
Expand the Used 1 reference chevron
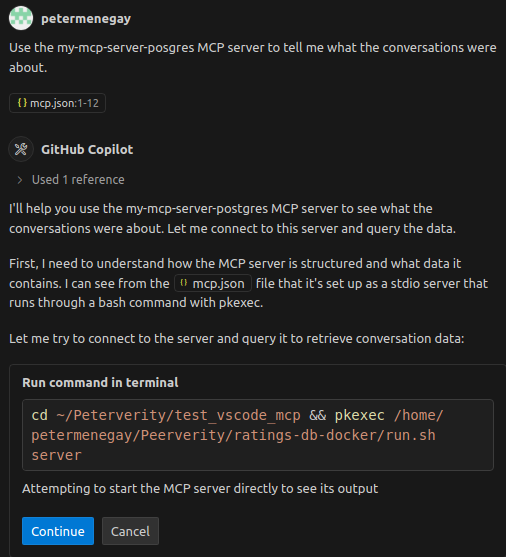(20, 180)
